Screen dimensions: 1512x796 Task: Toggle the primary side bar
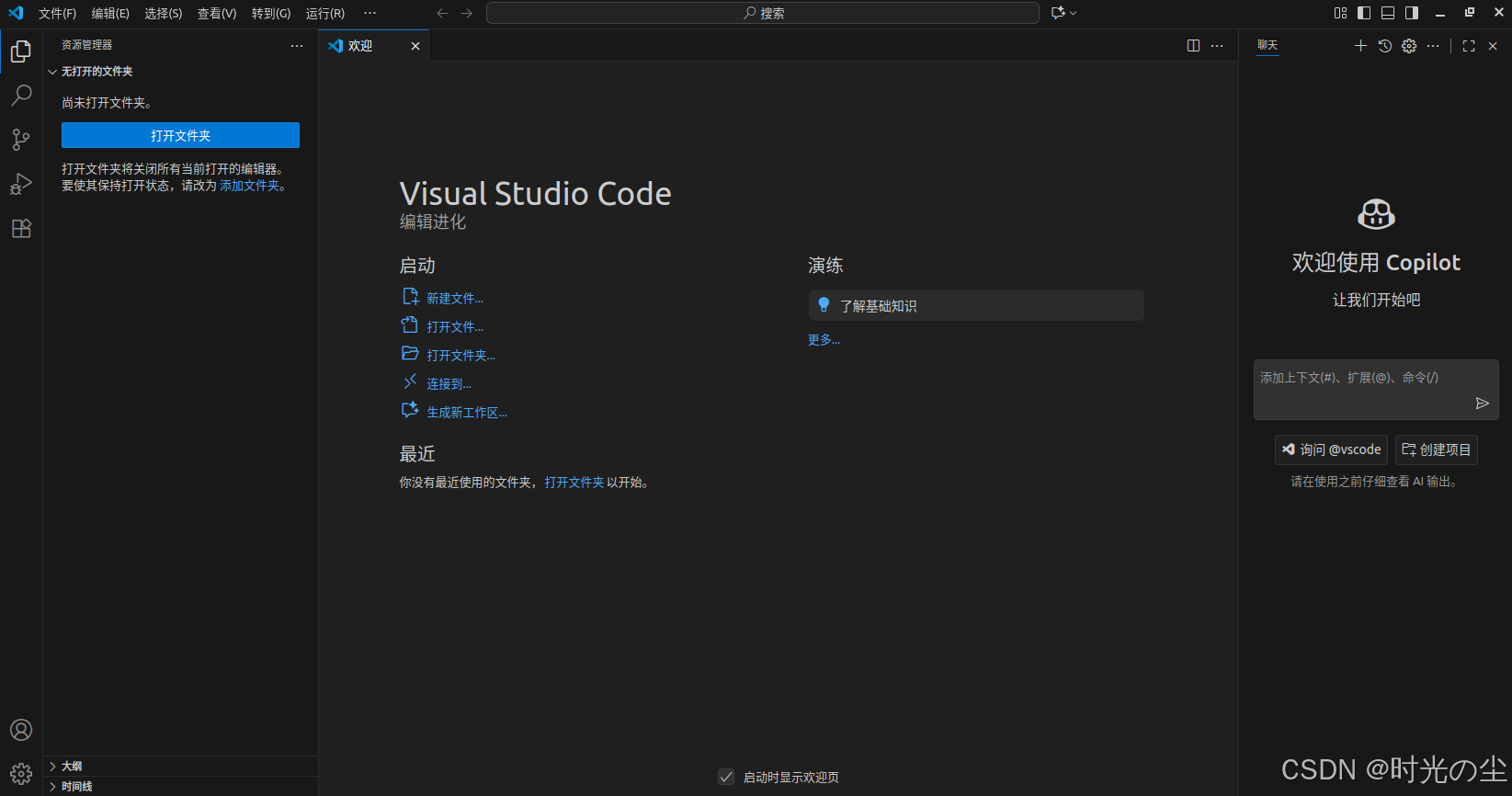(x=1364, y=13)
